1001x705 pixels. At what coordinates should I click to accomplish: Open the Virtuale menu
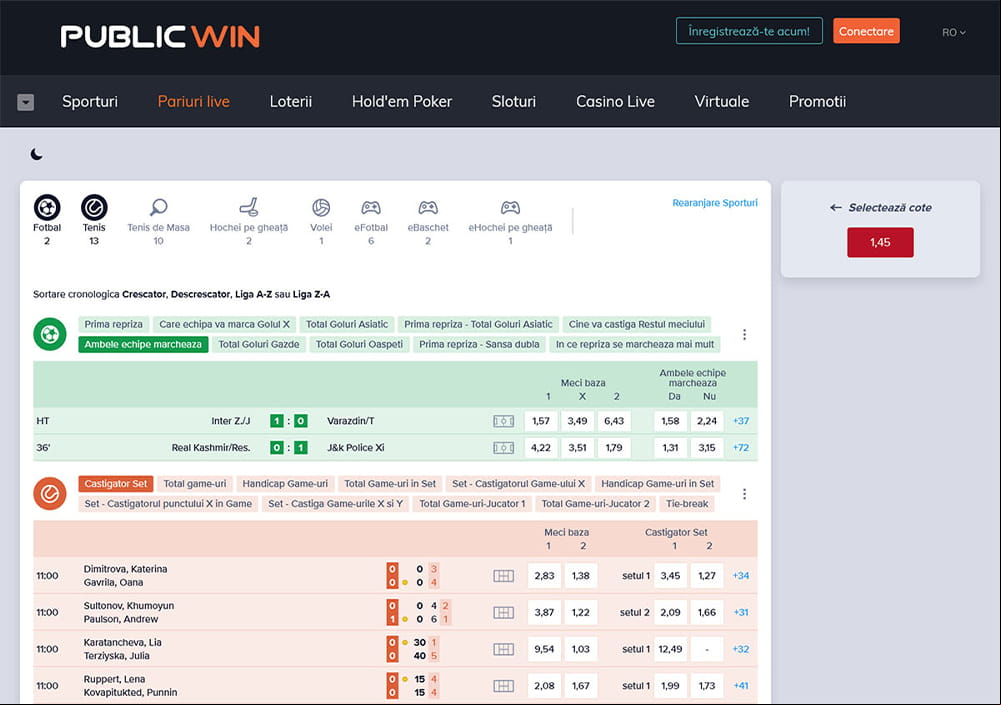tap(722, 102)
